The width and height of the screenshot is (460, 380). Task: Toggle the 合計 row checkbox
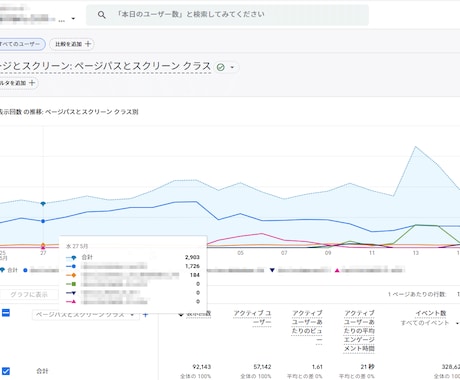6,371
